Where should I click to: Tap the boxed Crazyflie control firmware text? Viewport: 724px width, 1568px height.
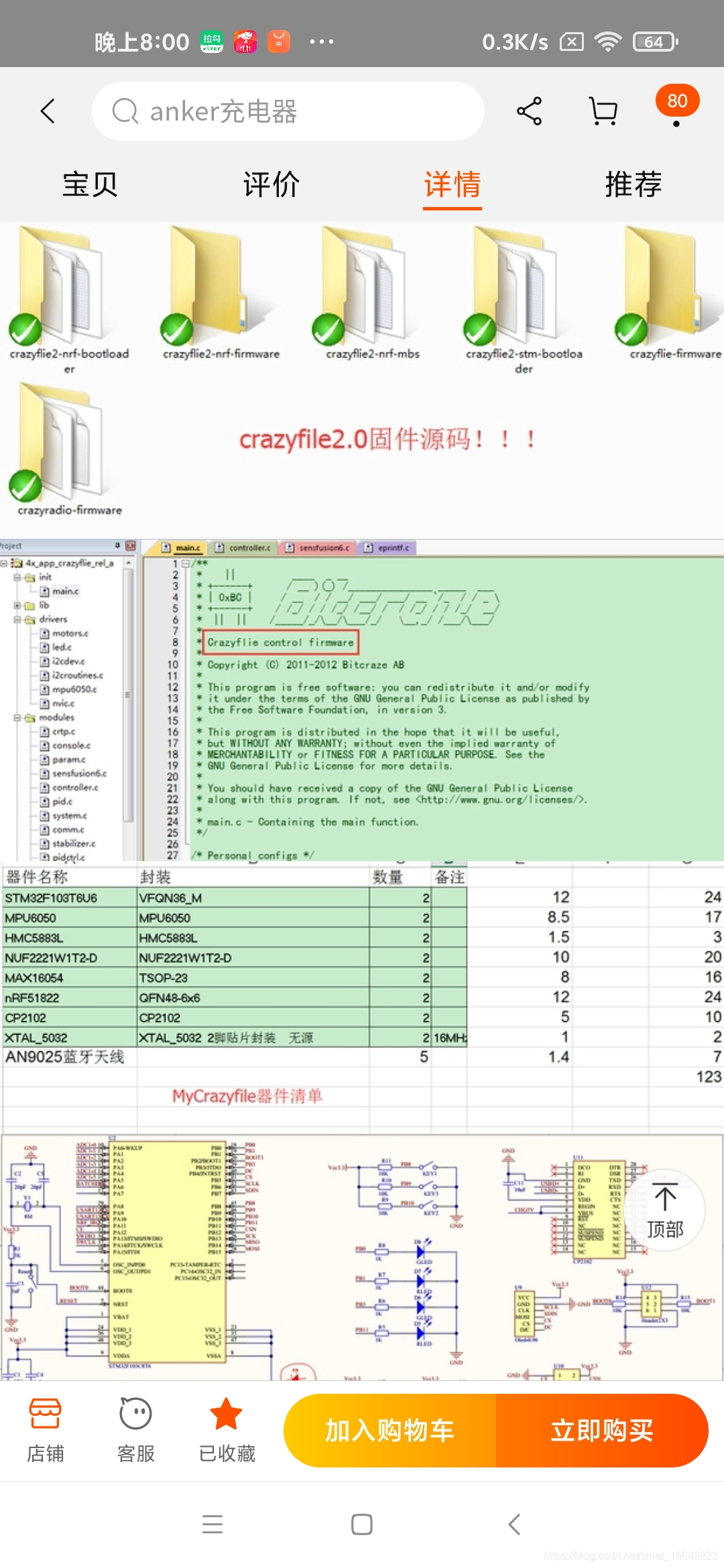click(x=280, y=642)
